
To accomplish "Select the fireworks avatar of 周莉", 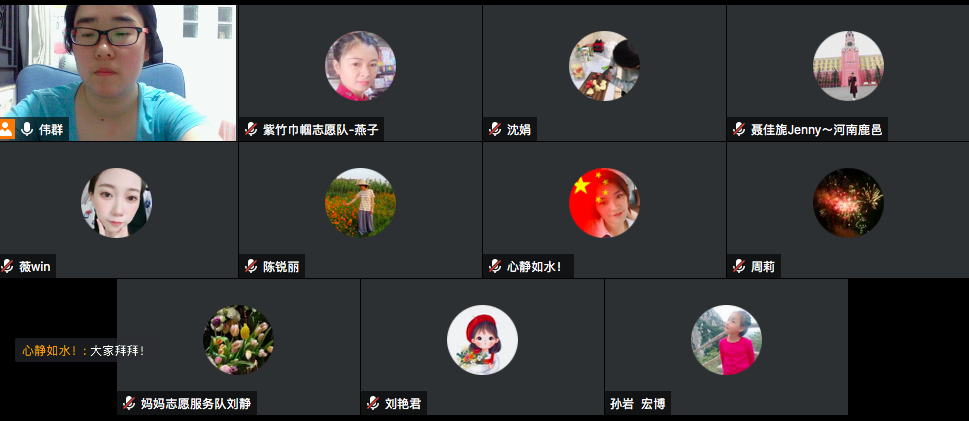I will click(848, 203).
